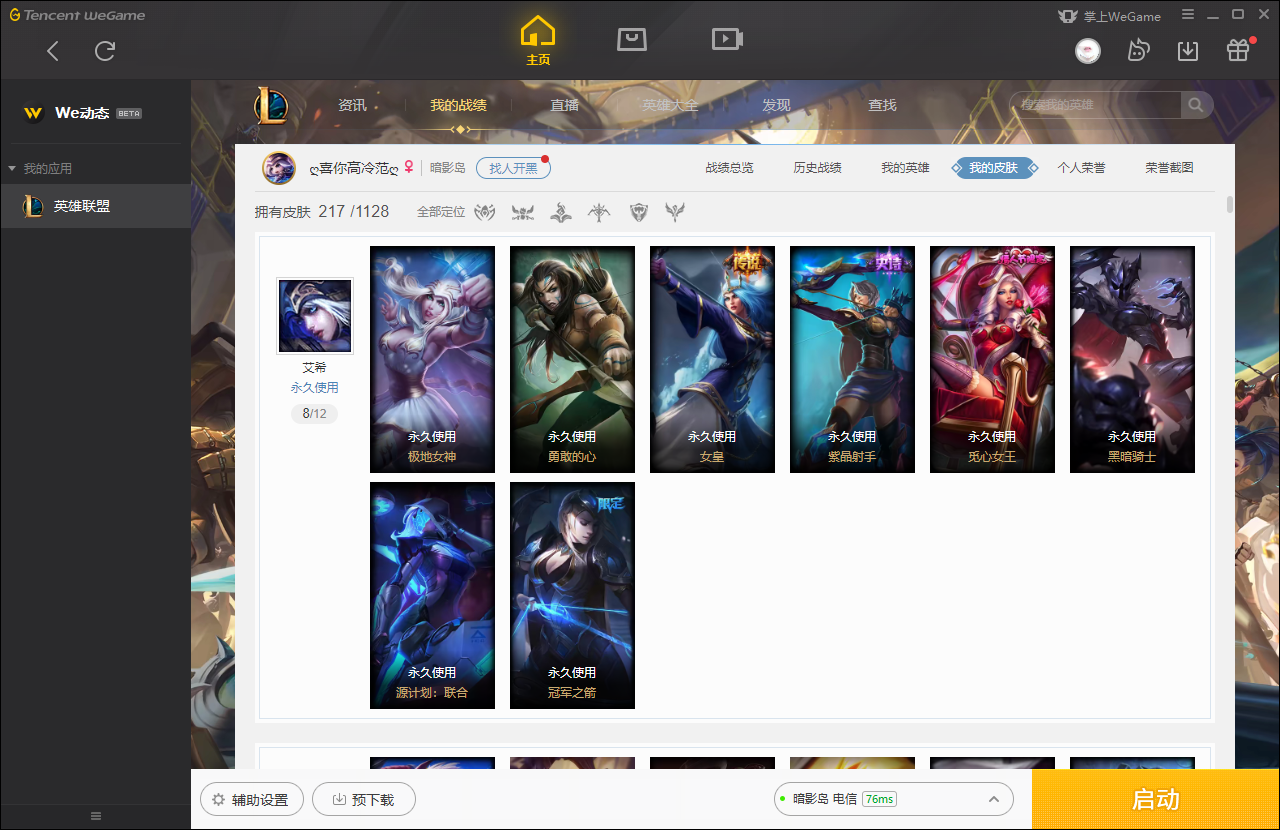This screenshot has height=830, width=1280.
Task: Click the 预下载 button
Action: point(364,800)
